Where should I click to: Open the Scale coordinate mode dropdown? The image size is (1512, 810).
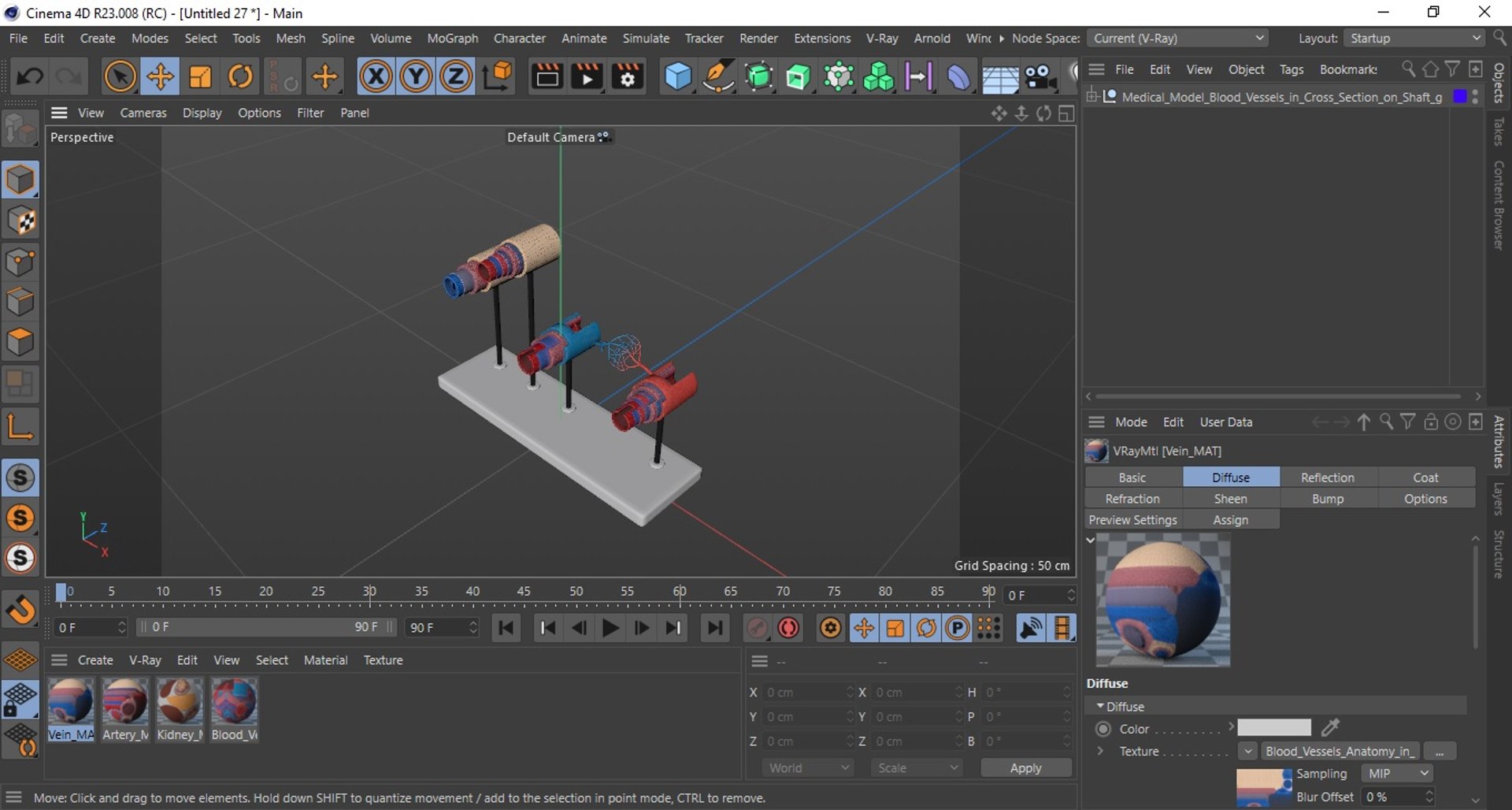point(917,767)
